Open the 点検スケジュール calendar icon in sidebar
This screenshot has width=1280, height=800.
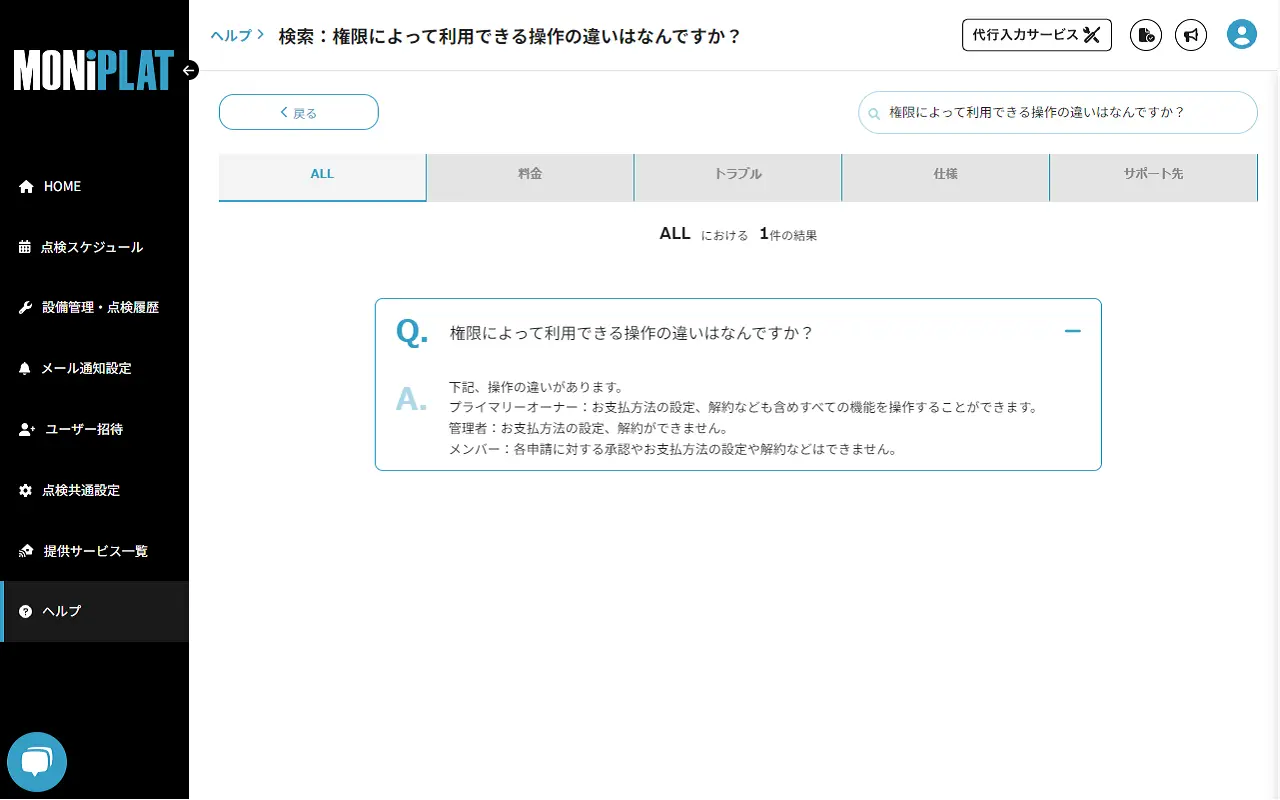pos(24,247)
